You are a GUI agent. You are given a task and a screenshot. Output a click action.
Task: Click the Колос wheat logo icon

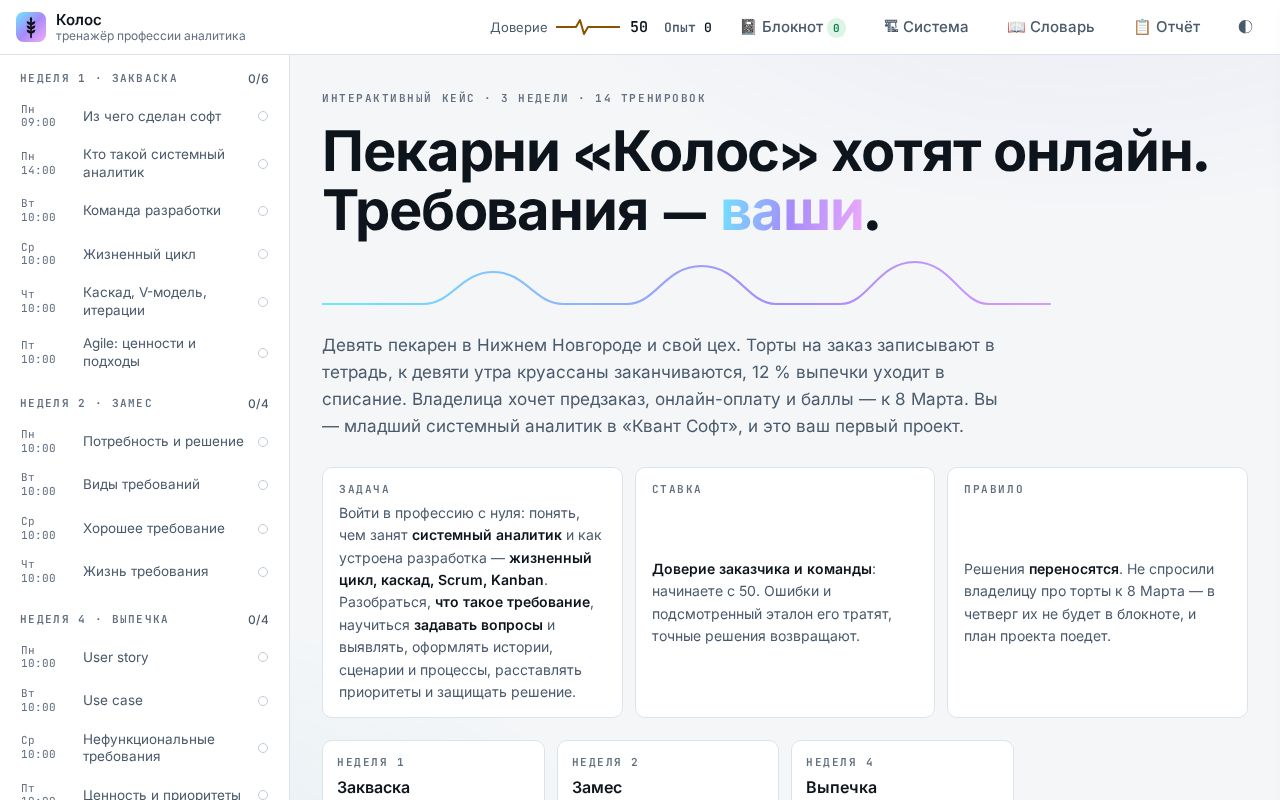(x=31, y=27)
